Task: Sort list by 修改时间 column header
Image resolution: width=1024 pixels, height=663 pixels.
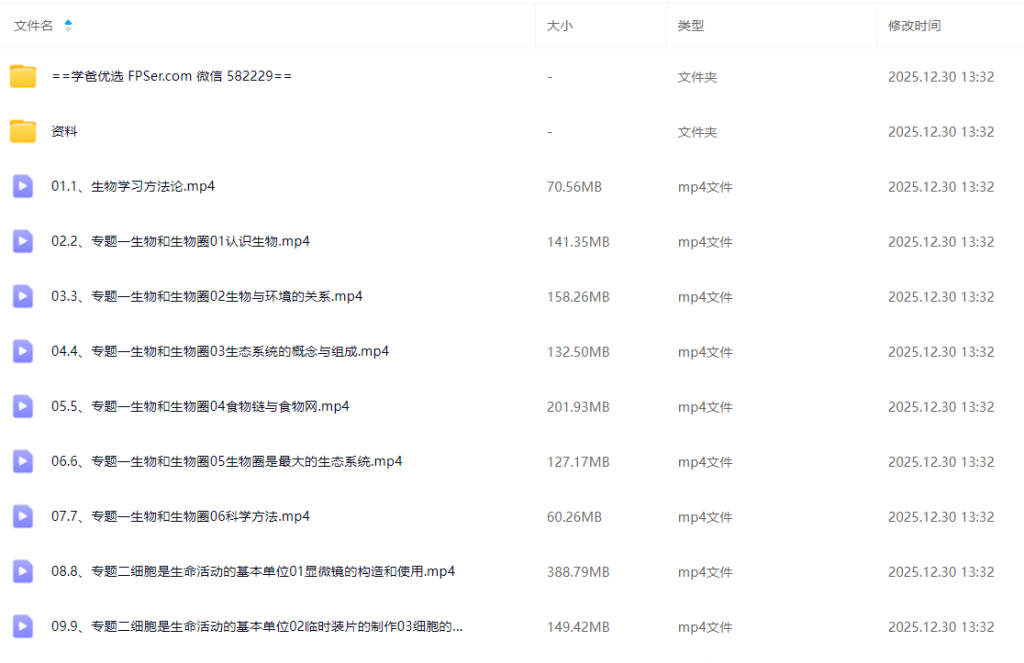Action: [914, 26]
